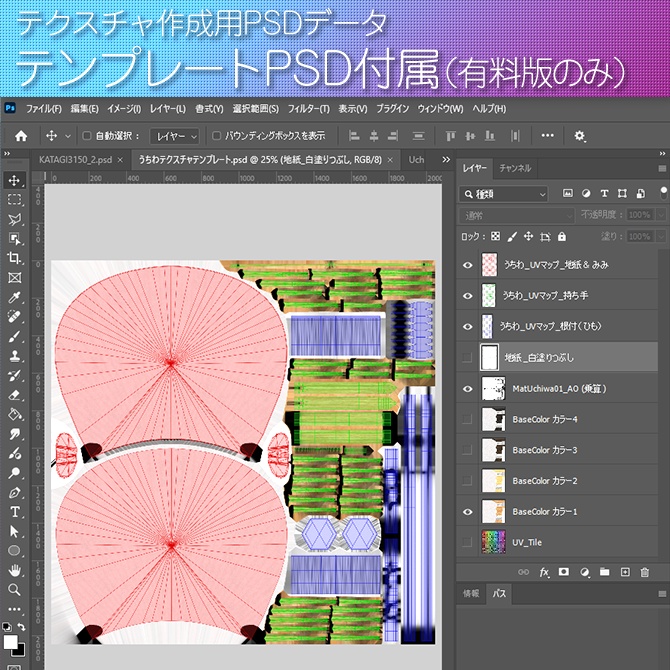This screenshot has height=670, width=670.
Task: Select the Eyedropper tool
Action: 14,297
